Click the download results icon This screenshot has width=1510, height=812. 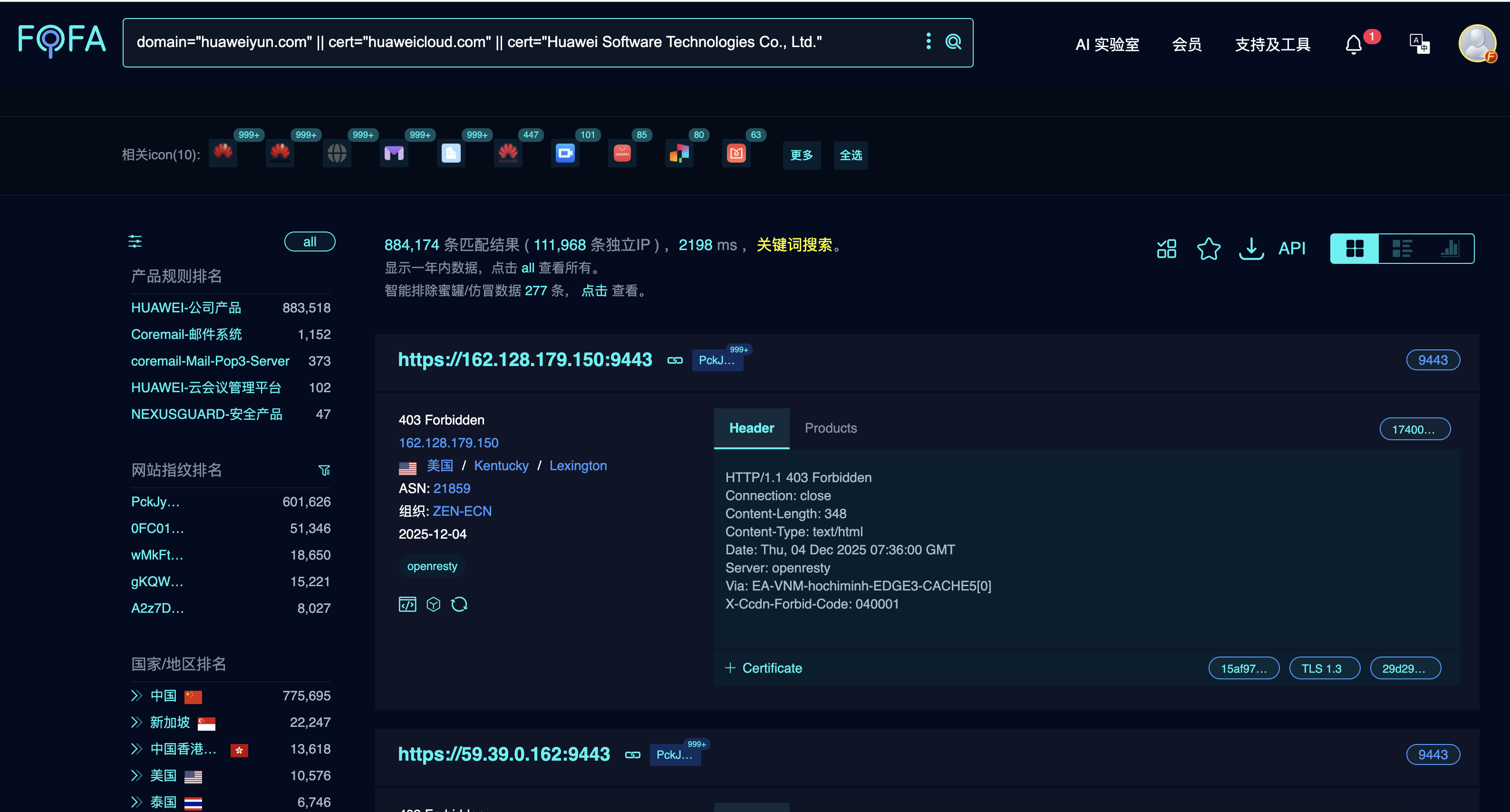click(x=1250, y=249)
